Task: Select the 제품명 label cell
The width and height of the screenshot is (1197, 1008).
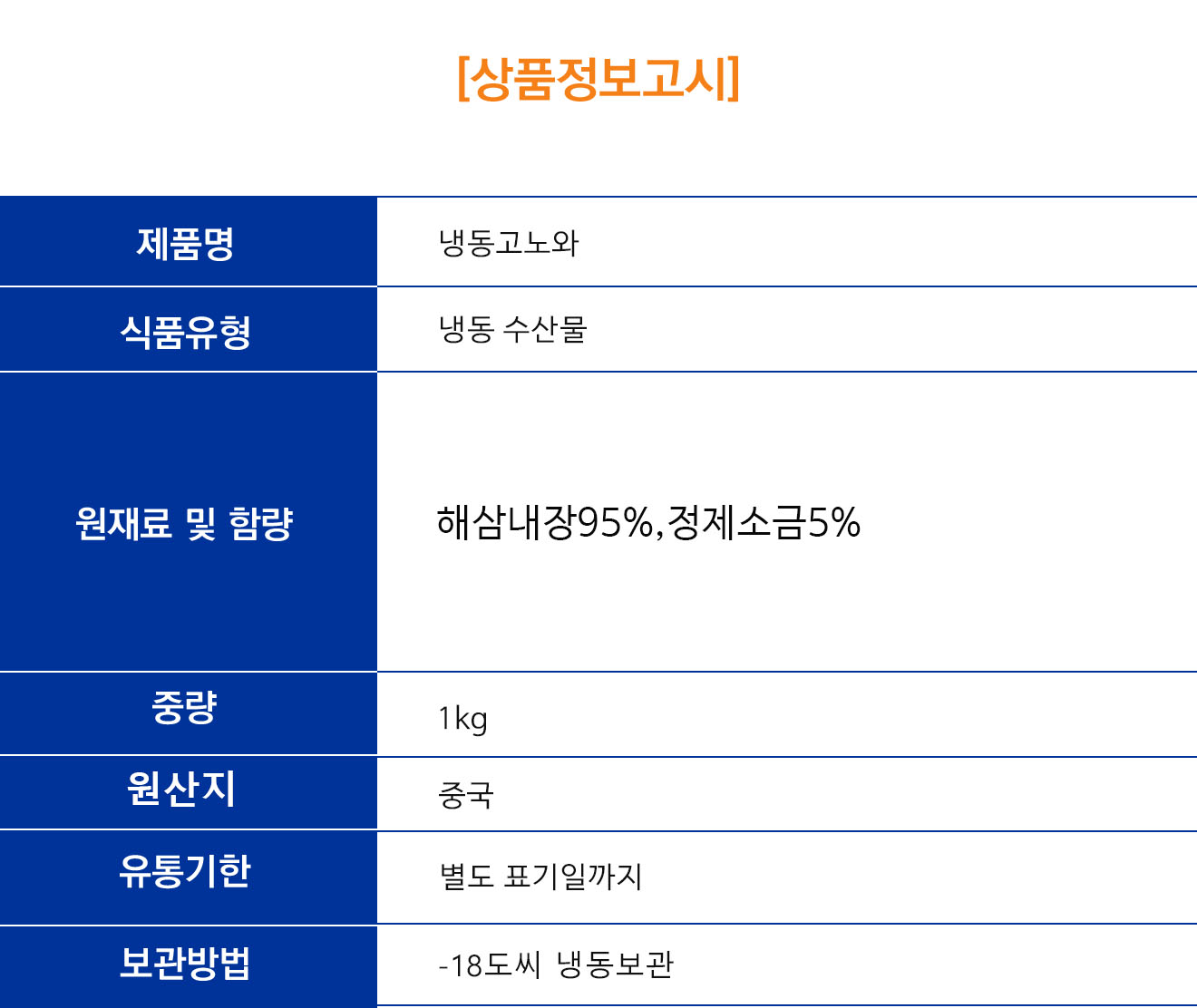Action: [x=188, y=241]
